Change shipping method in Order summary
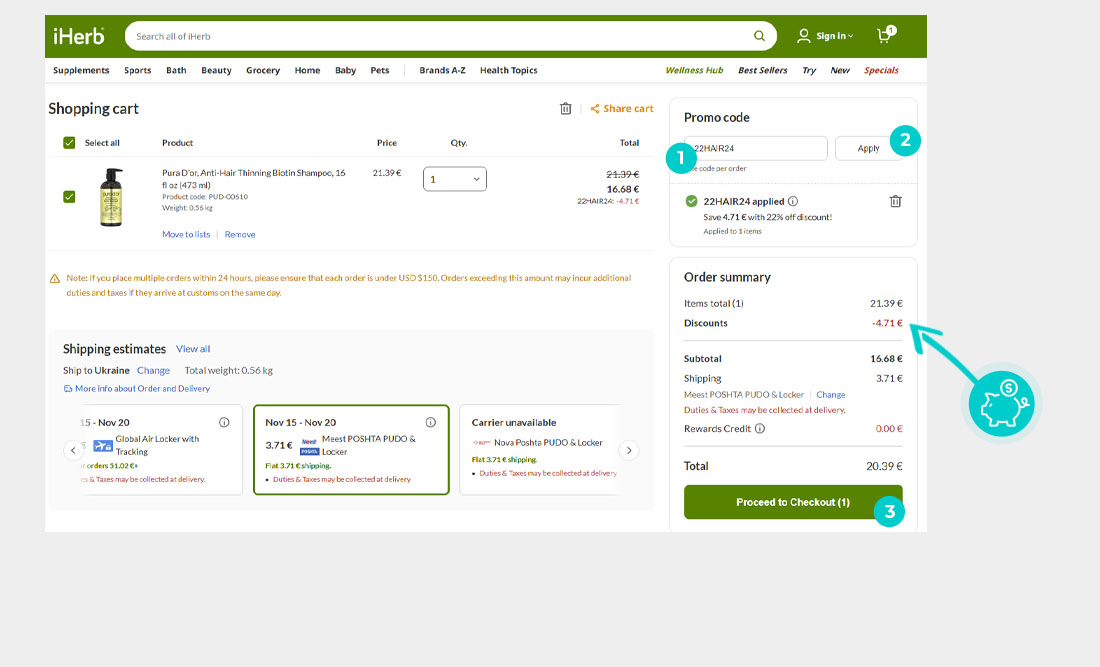The height and width of the screenshot is (667, 1100). [831, 395]
